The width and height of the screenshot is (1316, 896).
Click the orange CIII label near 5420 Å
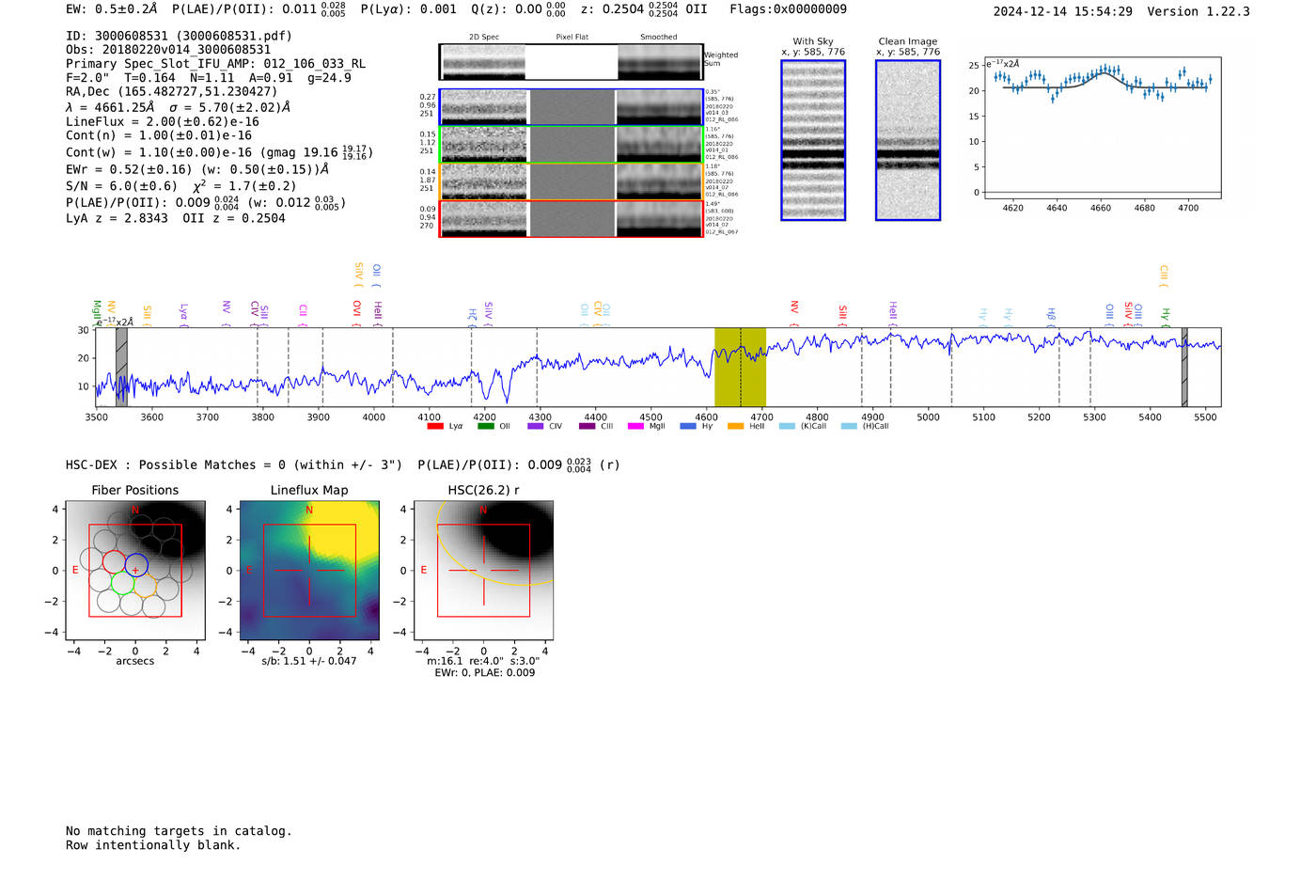pyautogui.click(x=1163, y=275)
